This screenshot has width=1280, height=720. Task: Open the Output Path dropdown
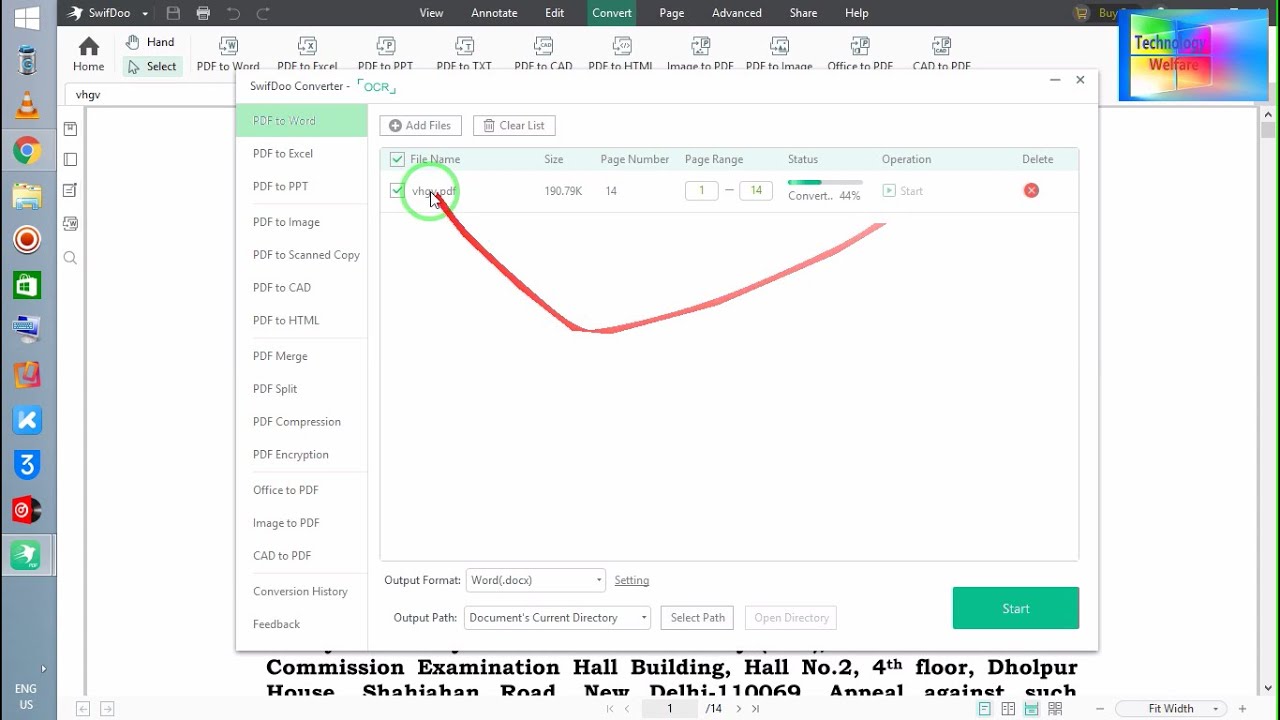[558, 618]
